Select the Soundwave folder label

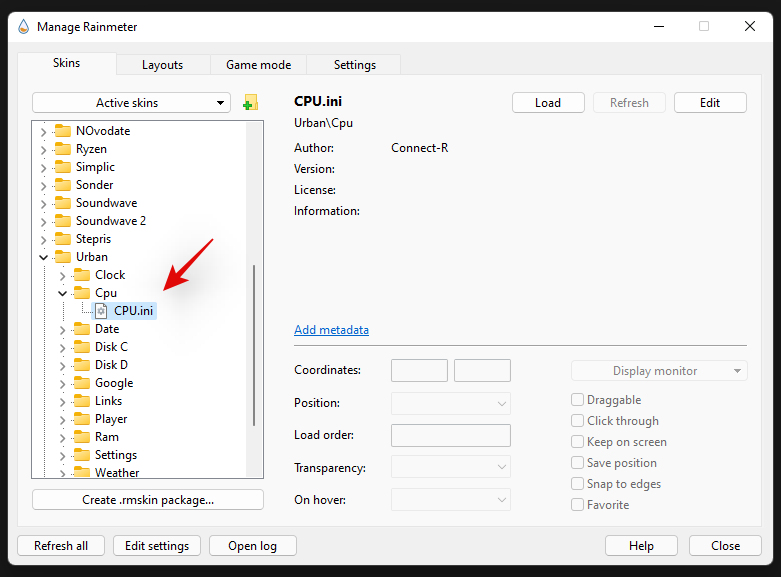pyautogui.click(x=107, y=203)
